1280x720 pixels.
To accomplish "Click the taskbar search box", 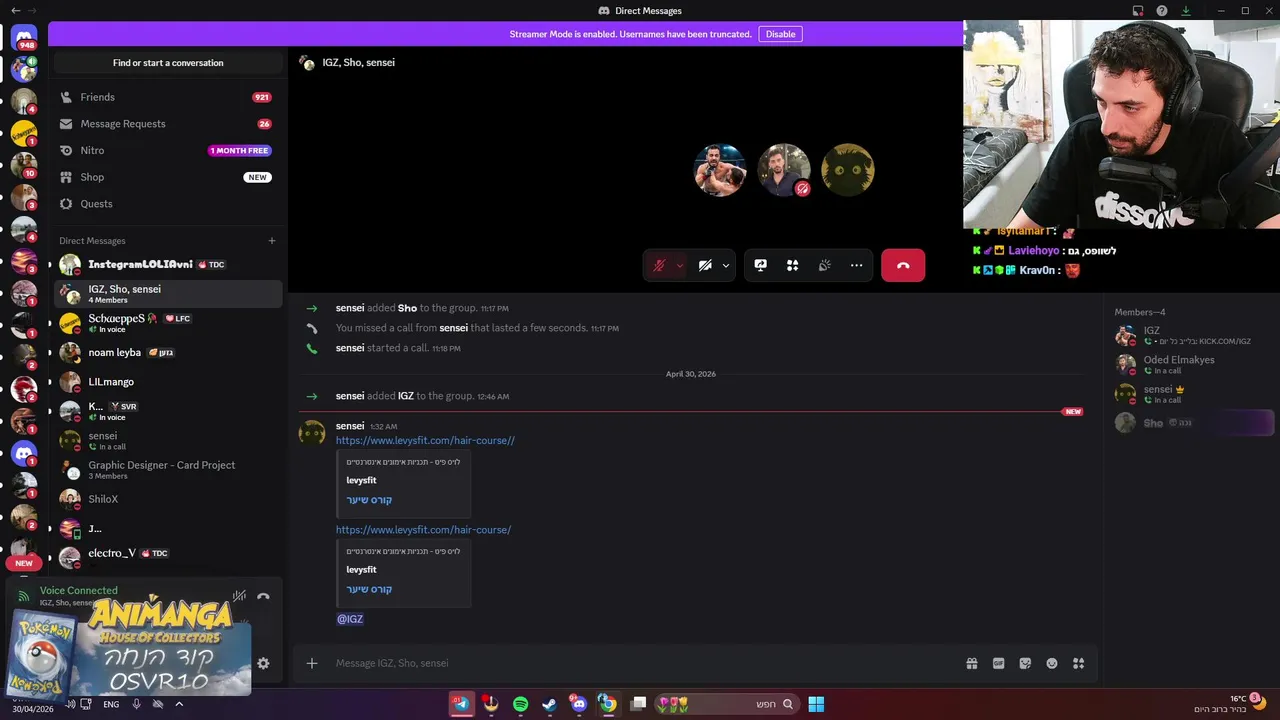I will coord(728,704).
